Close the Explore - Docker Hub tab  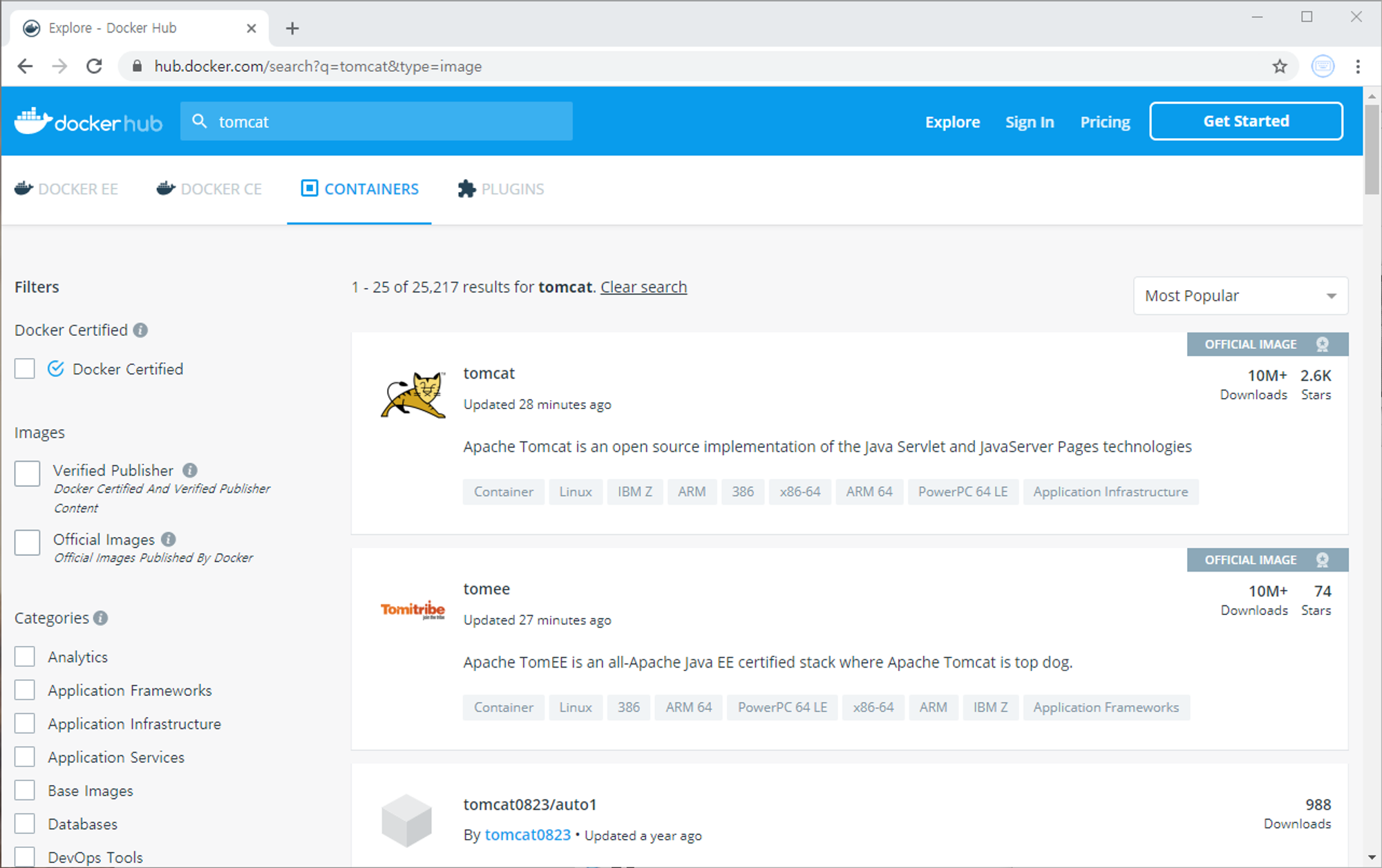tap(252, 28)
